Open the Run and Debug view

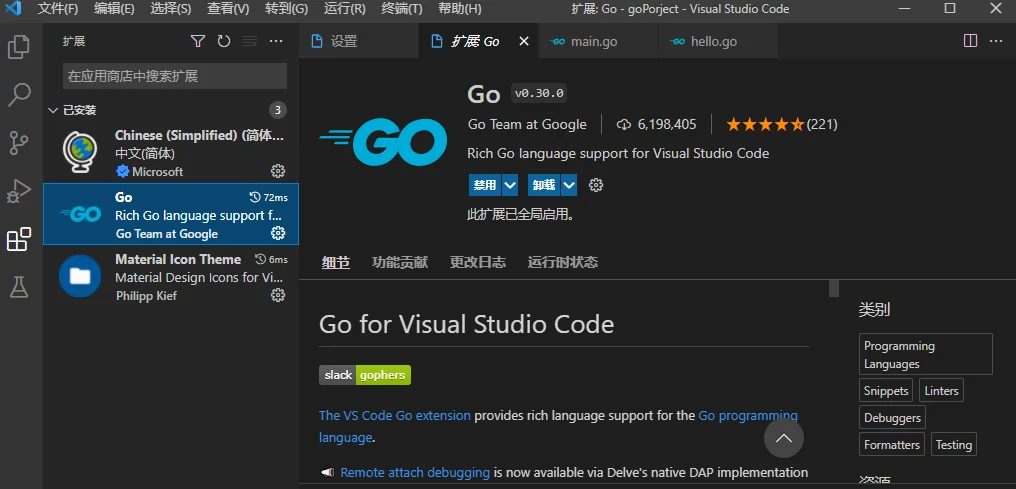(18, 190)
